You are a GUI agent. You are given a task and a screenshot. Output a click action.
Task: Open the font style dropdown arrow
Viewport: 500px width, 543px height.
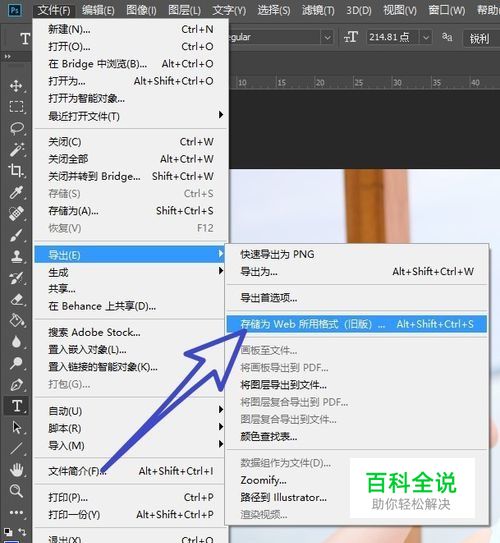point(327,37)
